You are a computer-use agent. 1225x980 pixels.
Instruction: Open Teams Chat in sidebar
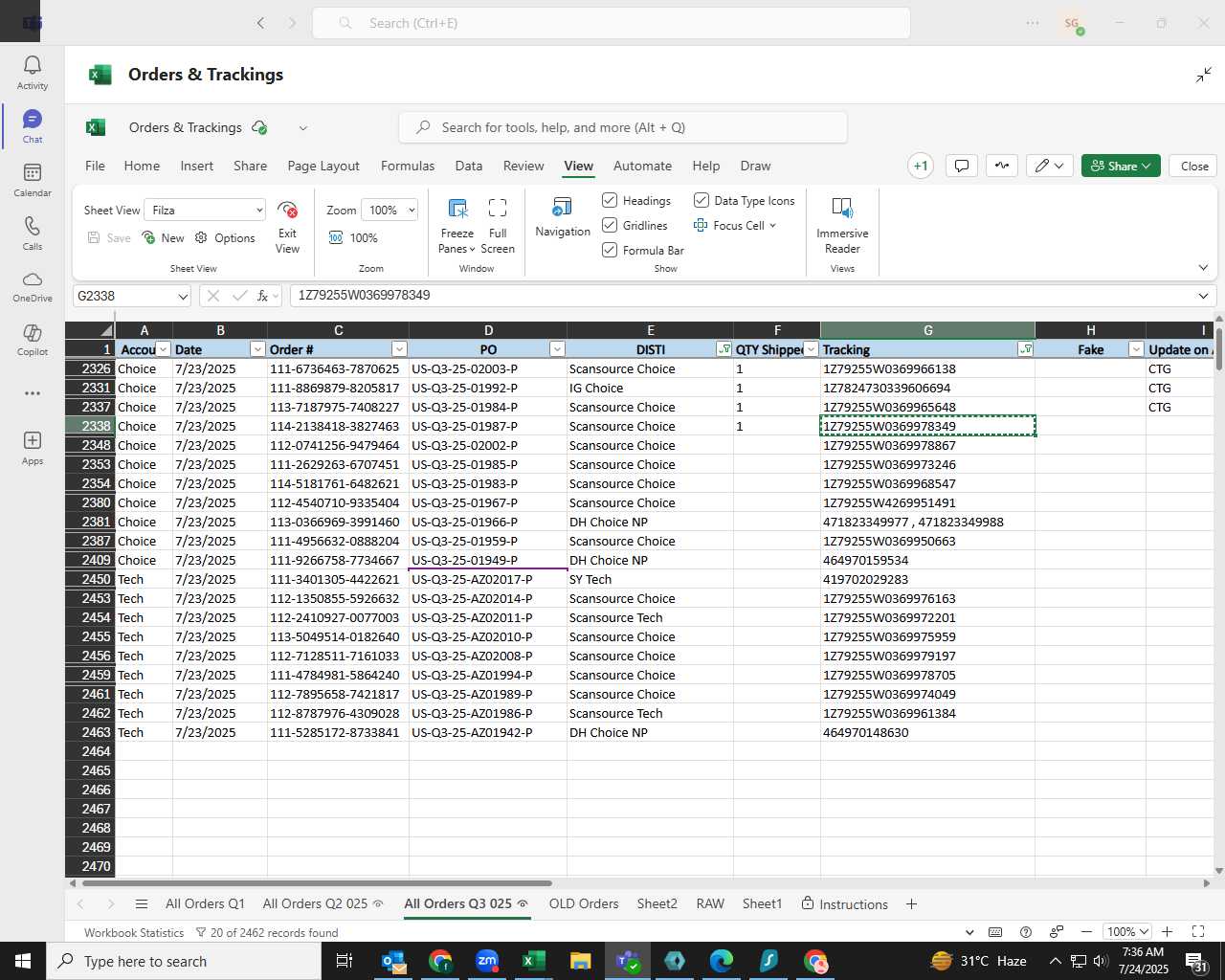click(32, 125)
